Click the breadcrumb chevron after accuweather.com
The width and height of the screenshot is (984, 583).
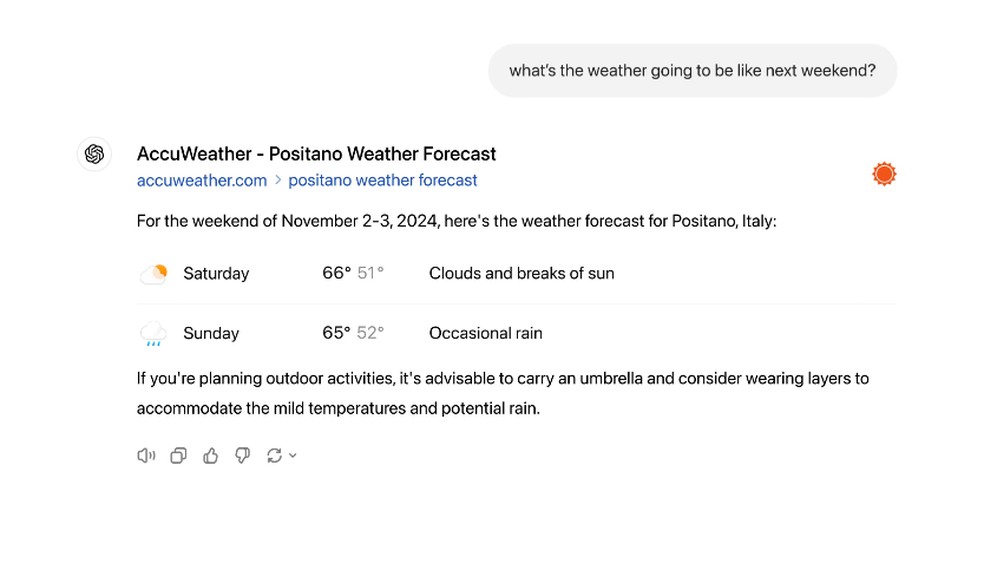pos(278,181)
